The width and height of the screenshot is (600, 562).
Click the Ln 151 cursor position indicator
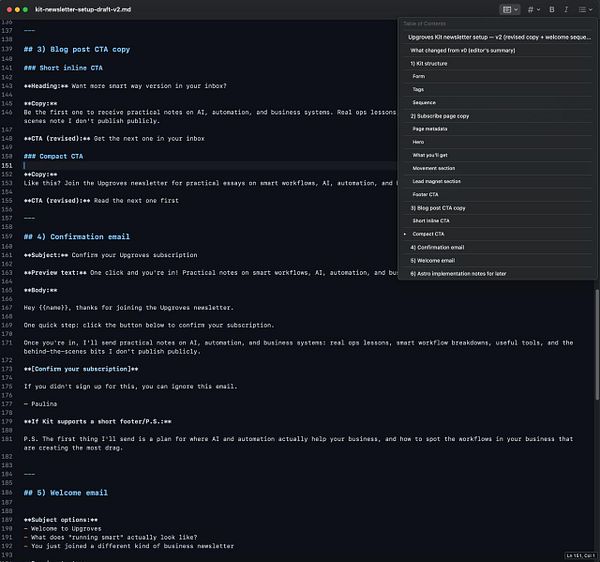580,555
